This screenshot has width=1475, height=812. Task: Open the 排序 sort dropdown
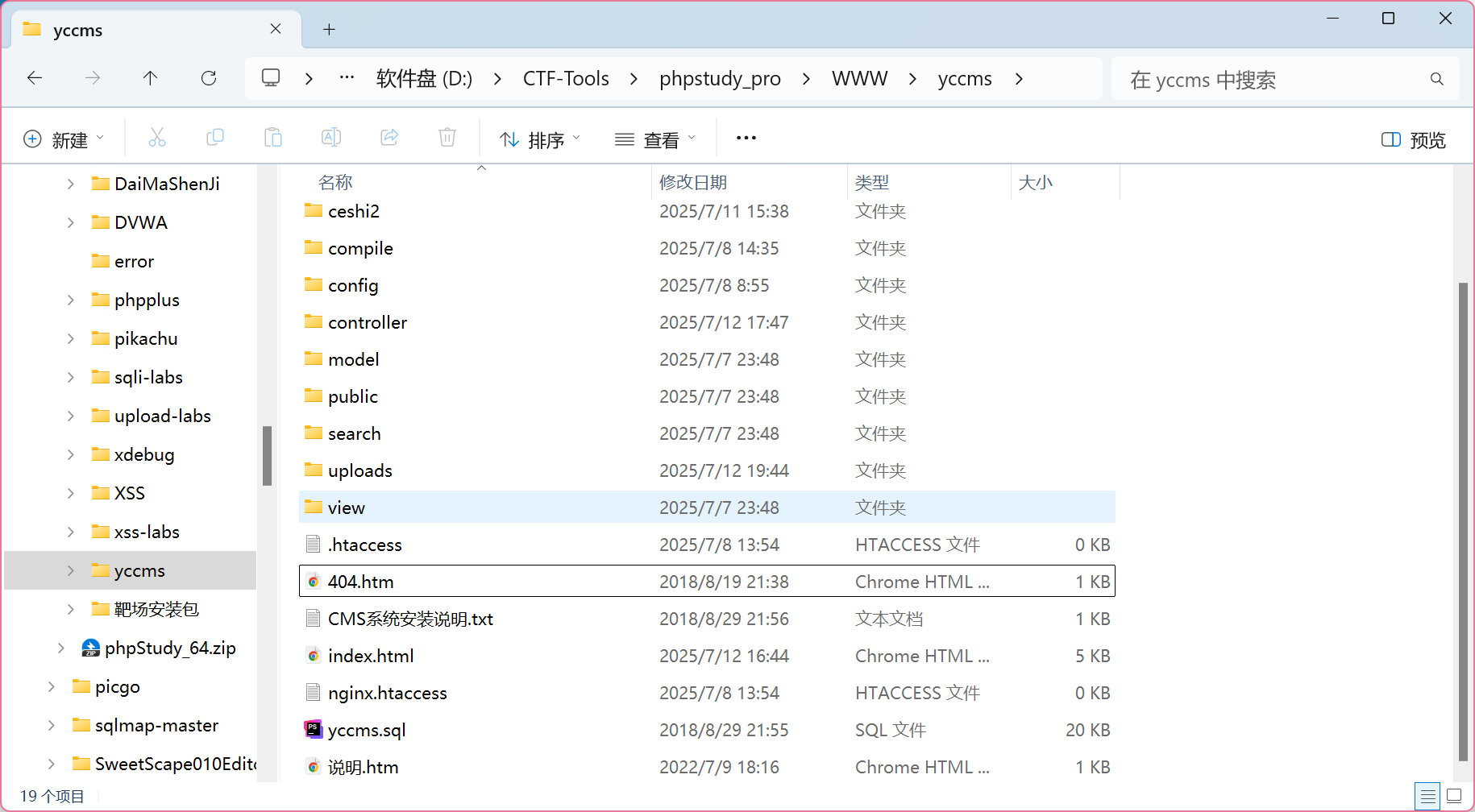pyautogui.click(x=540, y=140)
